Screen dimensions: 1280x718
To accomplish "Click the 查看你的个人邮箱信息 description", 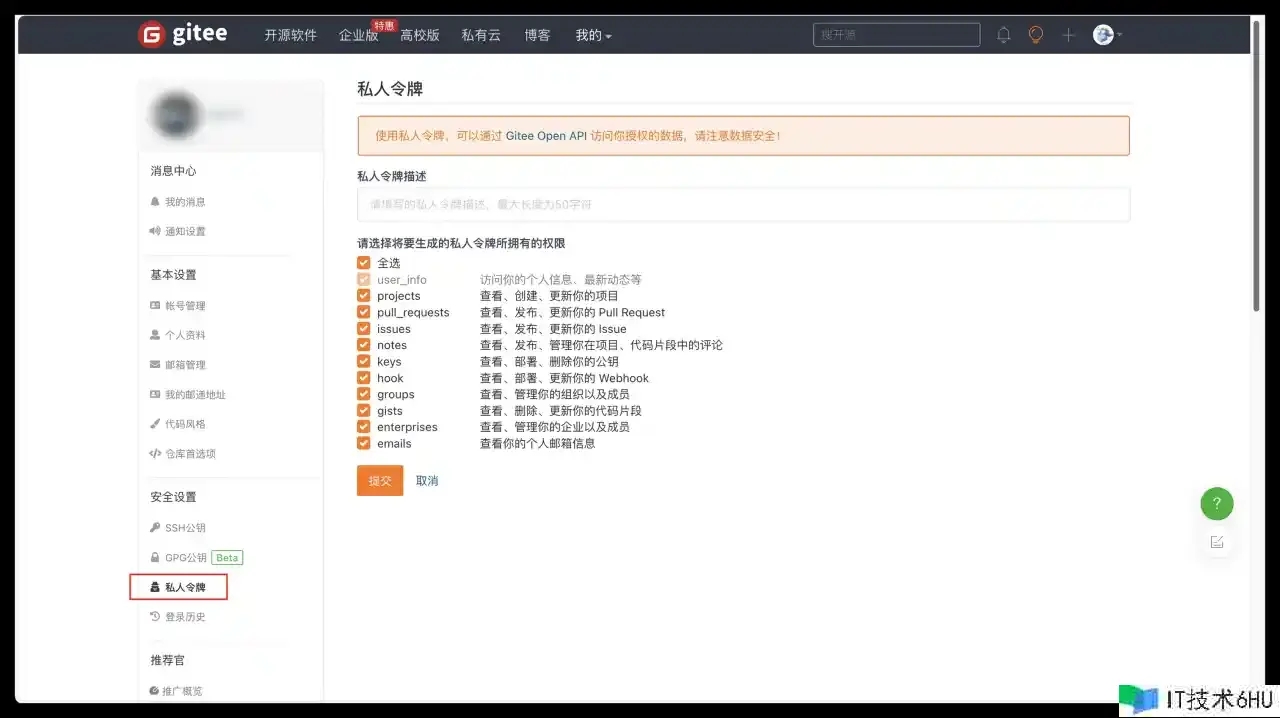I will click(537, 443).
